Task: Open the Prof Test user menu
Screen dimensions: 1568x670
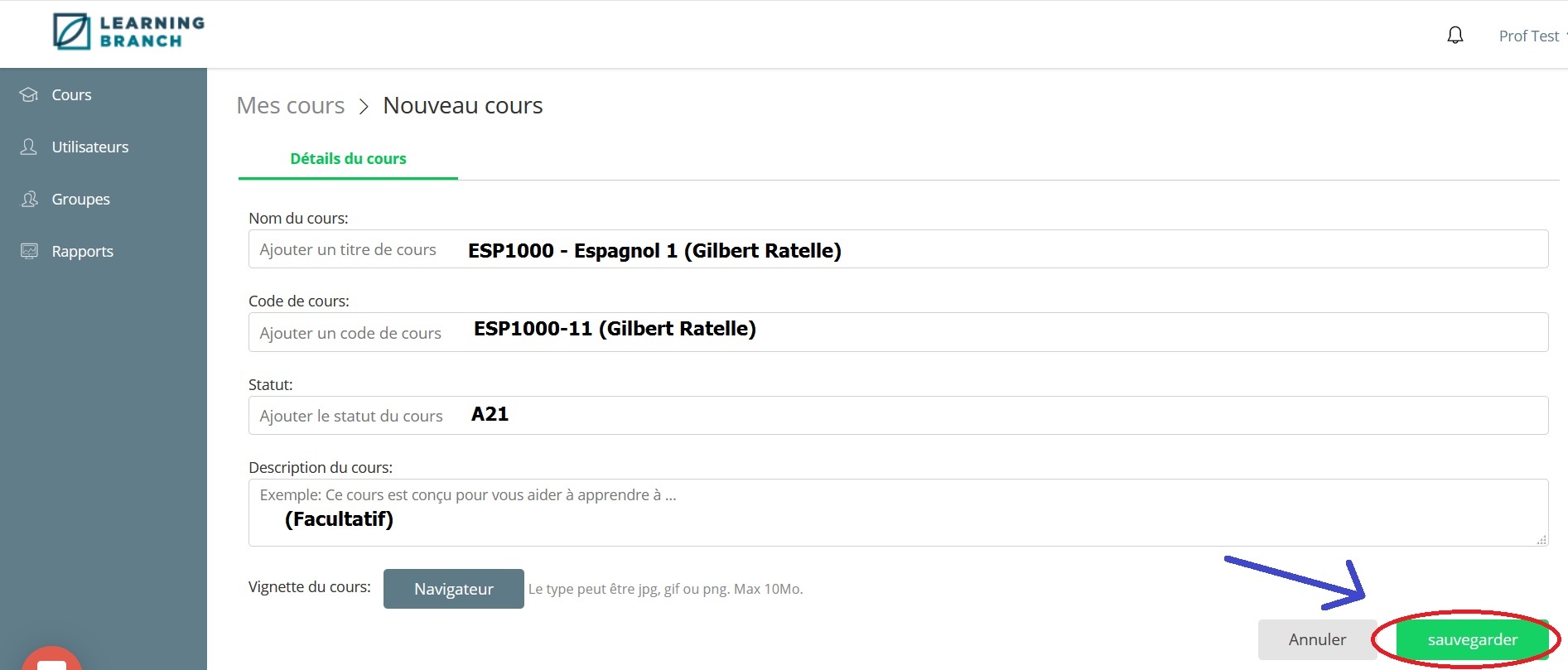Action: point(1529,36)
